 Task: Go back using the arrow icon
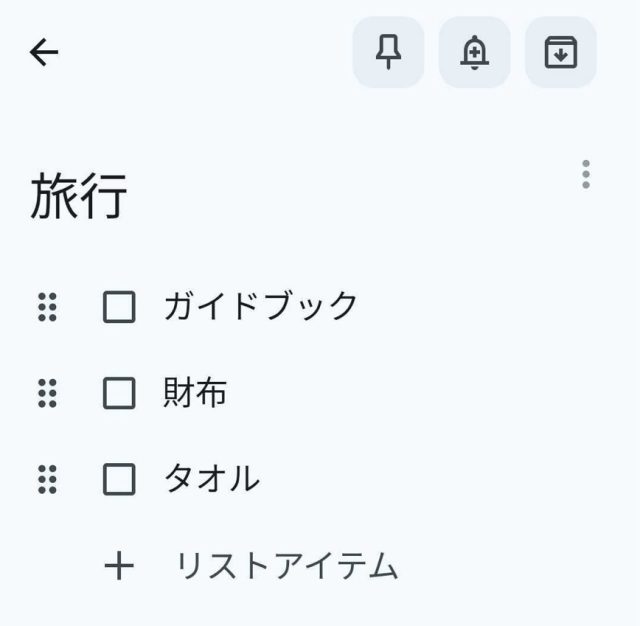click(x=45, y=52)
